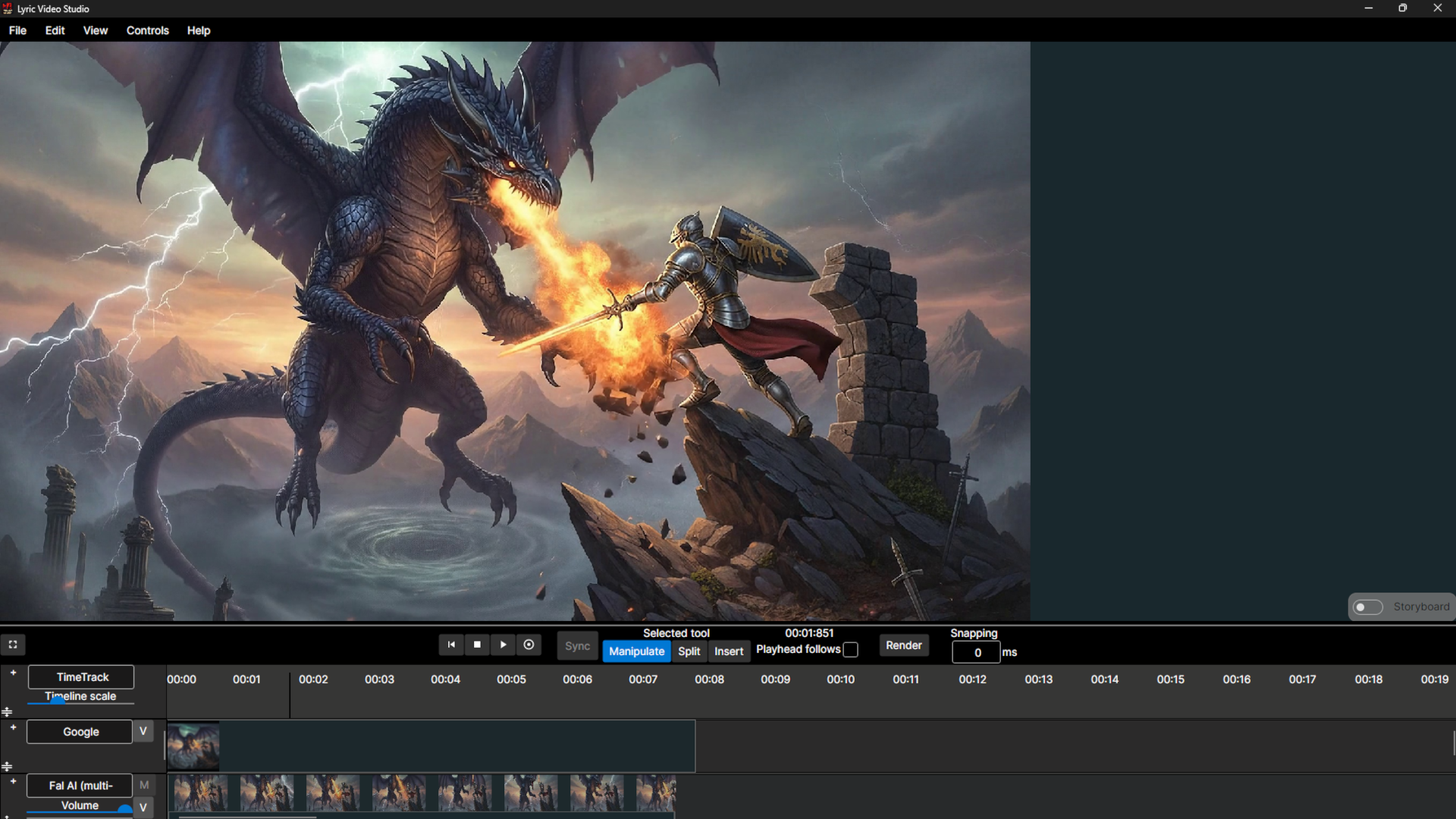Viewport: 1456px width, 819px height.
Task: Click the stop playback icon
Action: point(477,645)
